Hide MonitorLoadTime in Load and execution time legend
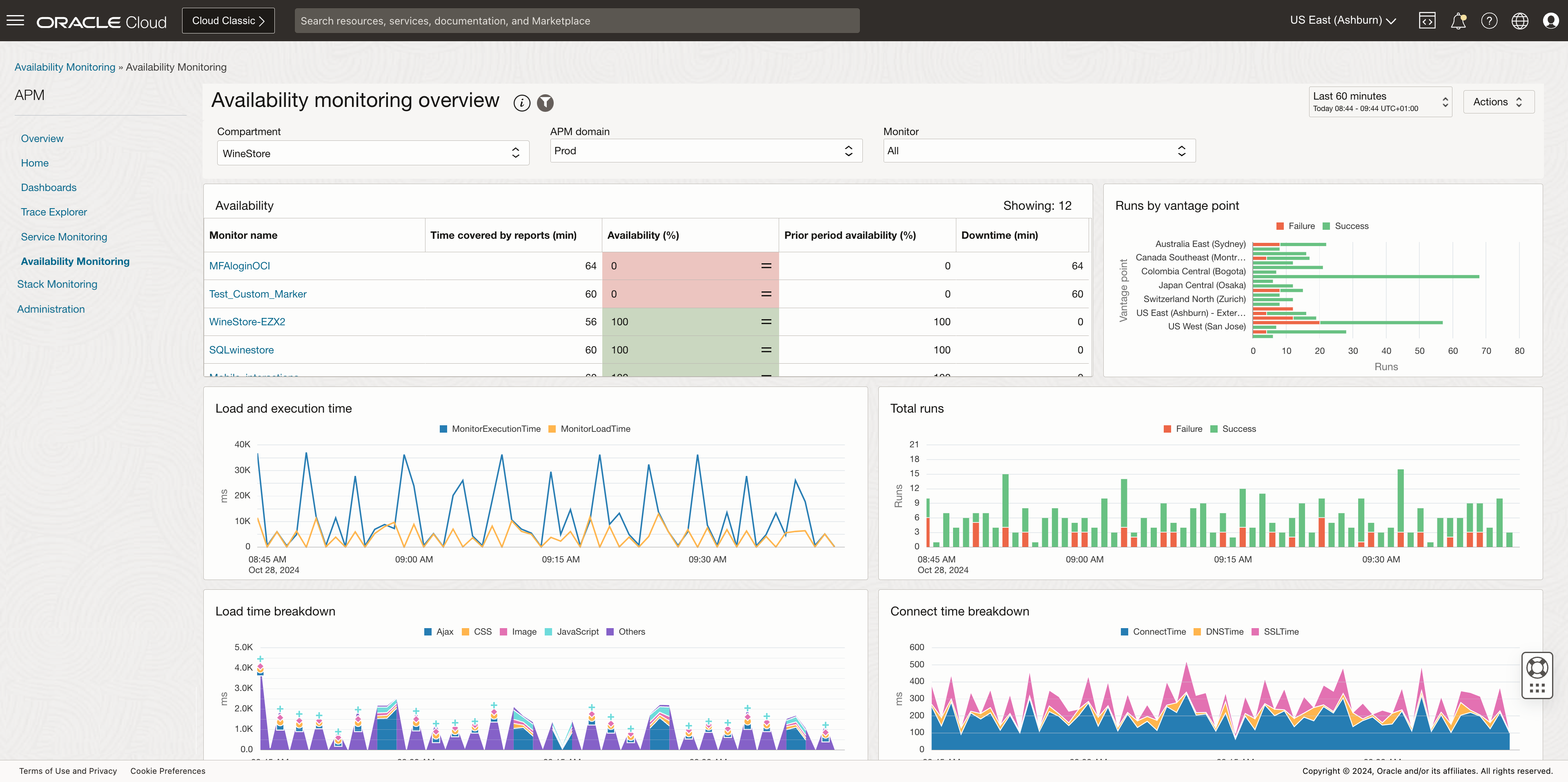Image resolution: width=1568 pixels, height=782 pixels. coord(589,429)
